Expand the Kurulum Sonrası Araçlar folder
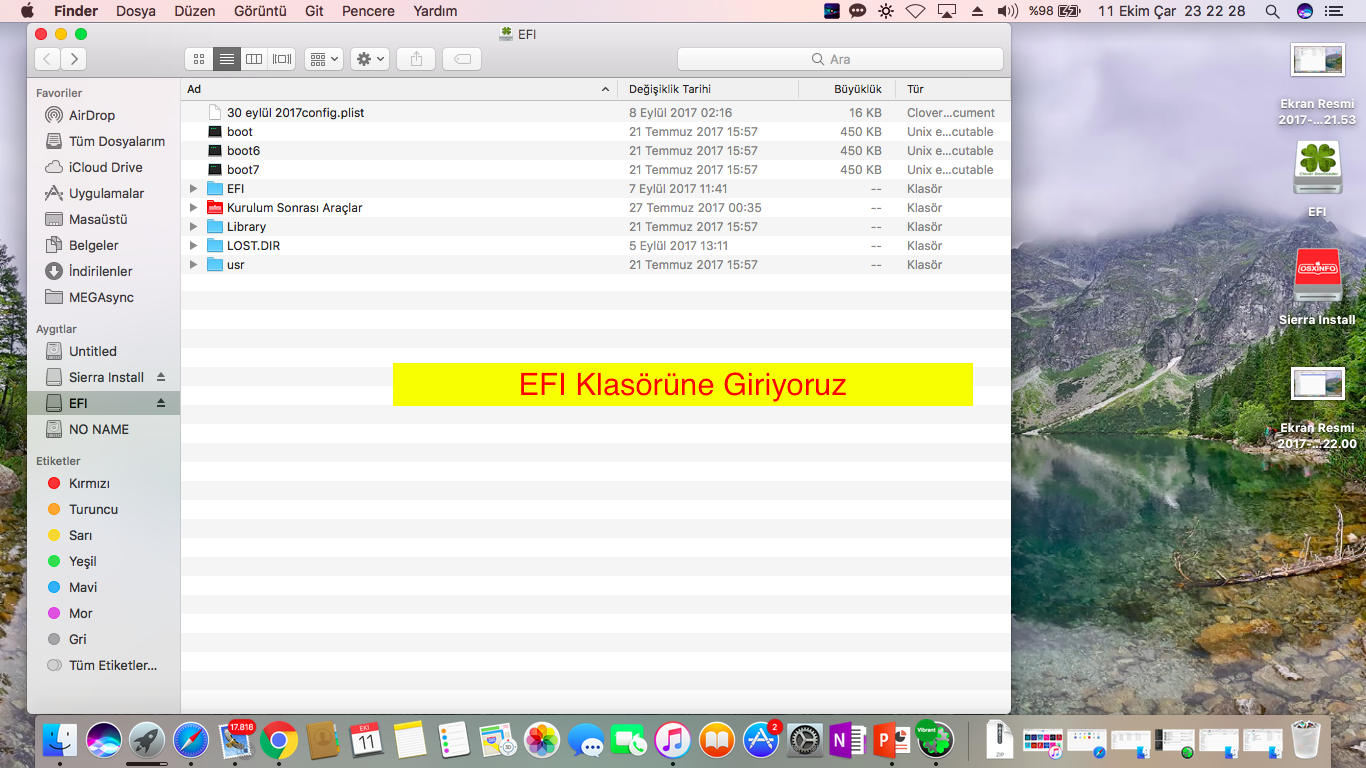This screenshot has height=768, width=1366. (x=194, y=208)
